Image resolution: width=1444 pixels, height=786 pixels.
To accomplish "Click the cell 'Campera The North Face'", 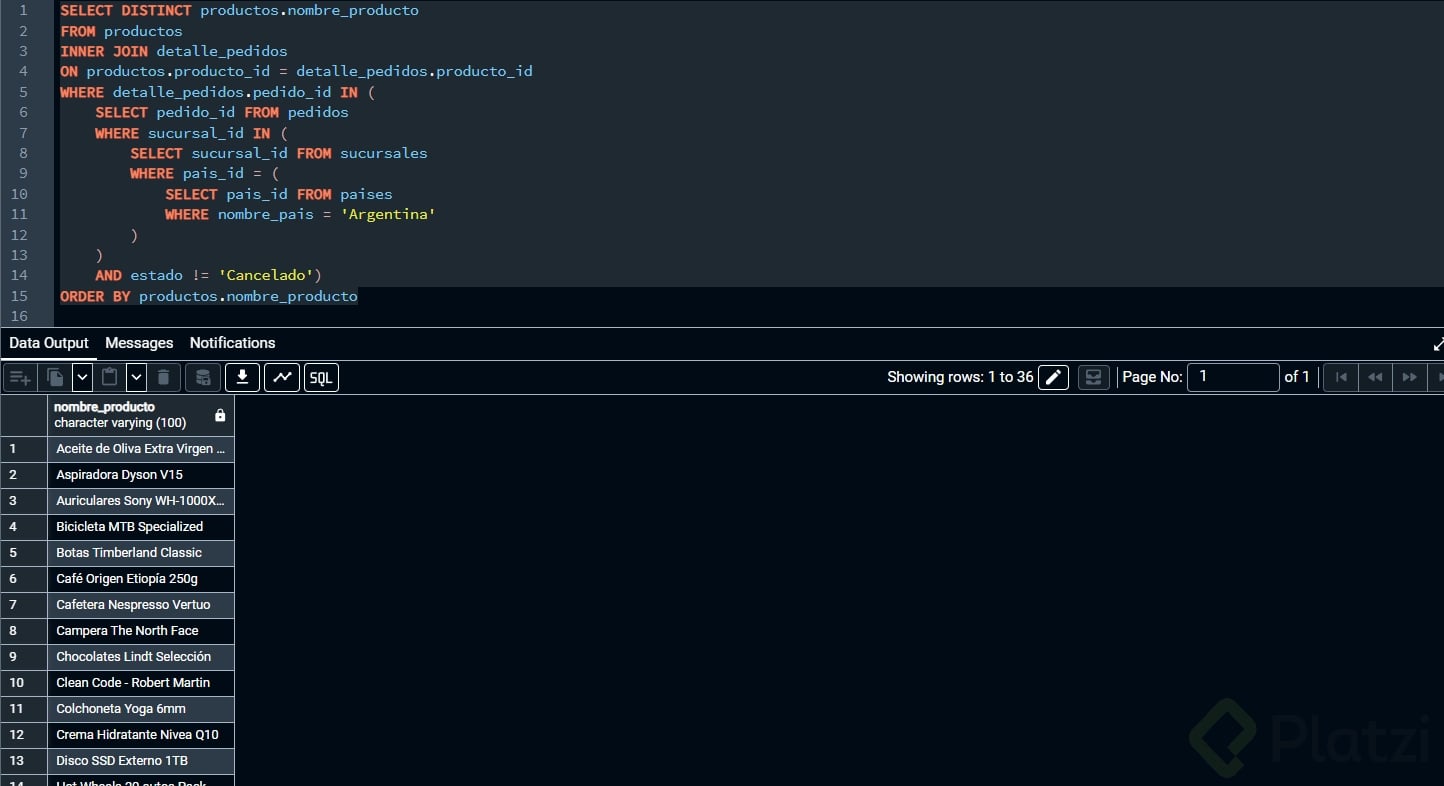I will click(141, 631).
